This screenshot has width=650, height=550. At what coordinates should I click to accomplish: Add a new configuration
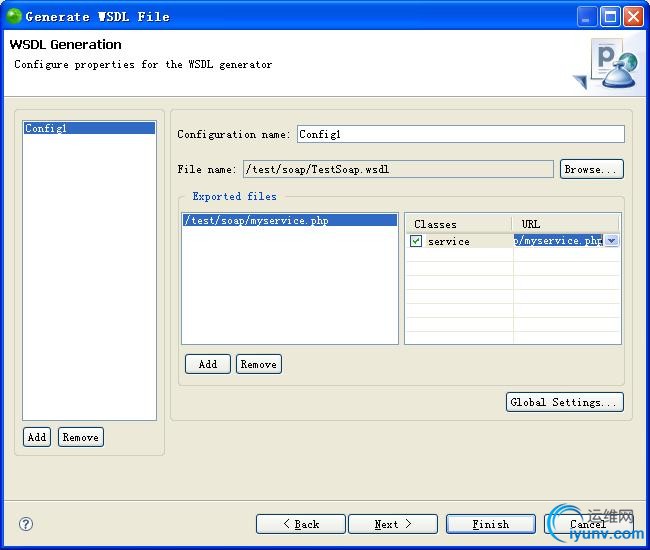point(37,437)
